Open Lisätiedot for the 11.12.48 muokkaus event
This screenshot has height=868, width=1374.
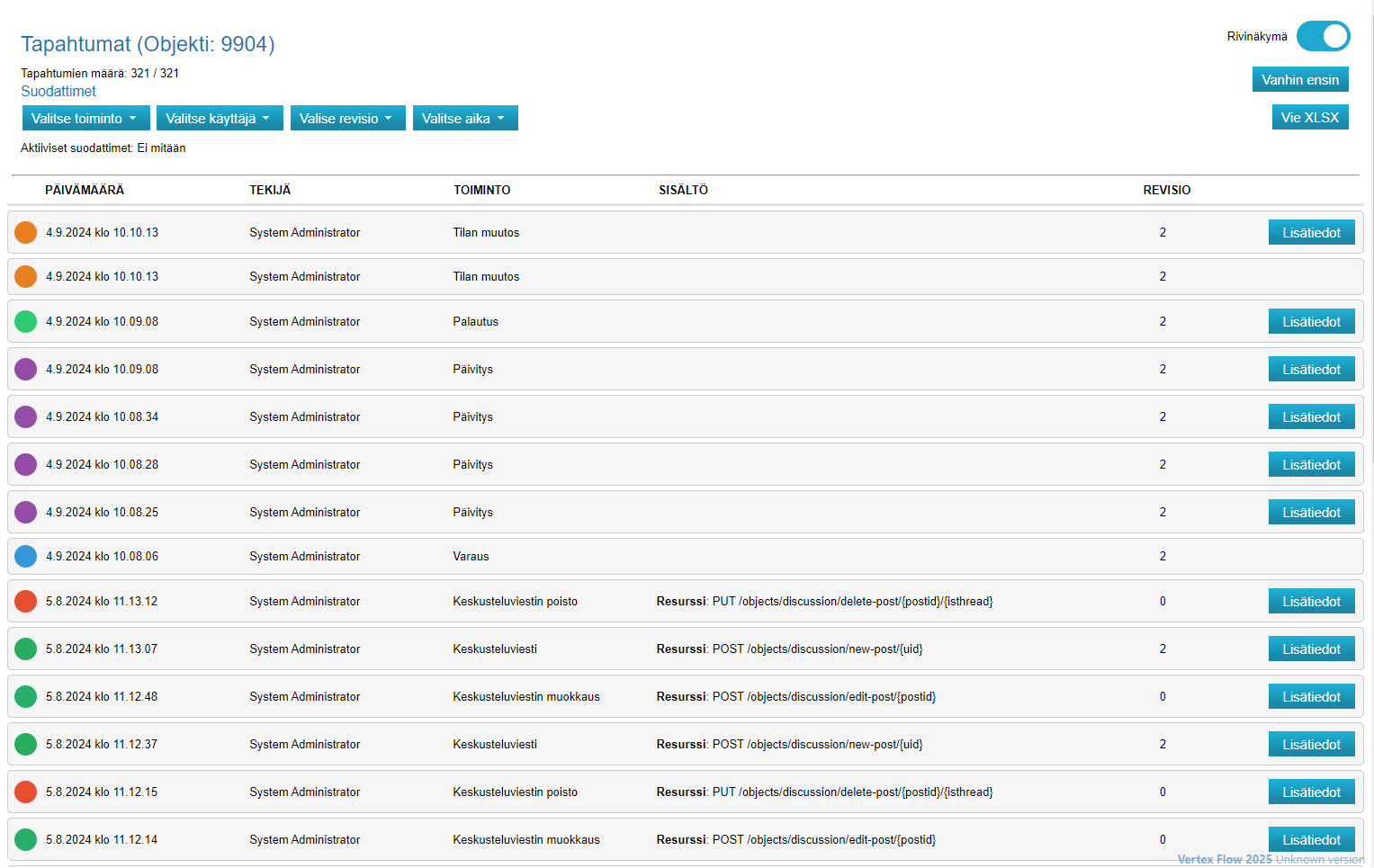[1311, 696]
